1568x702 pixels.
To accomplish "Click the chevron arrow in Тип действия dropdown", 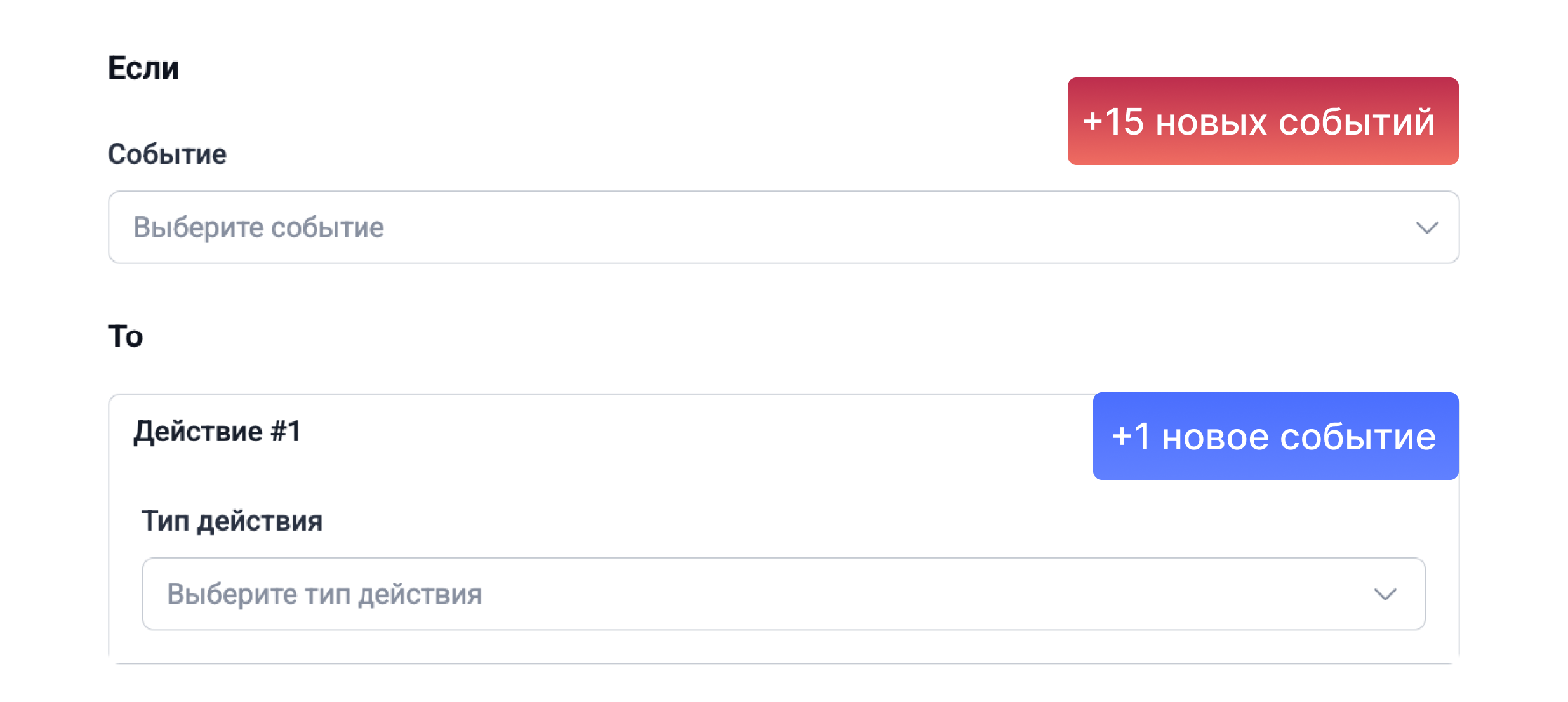I will pos(1385,595).
